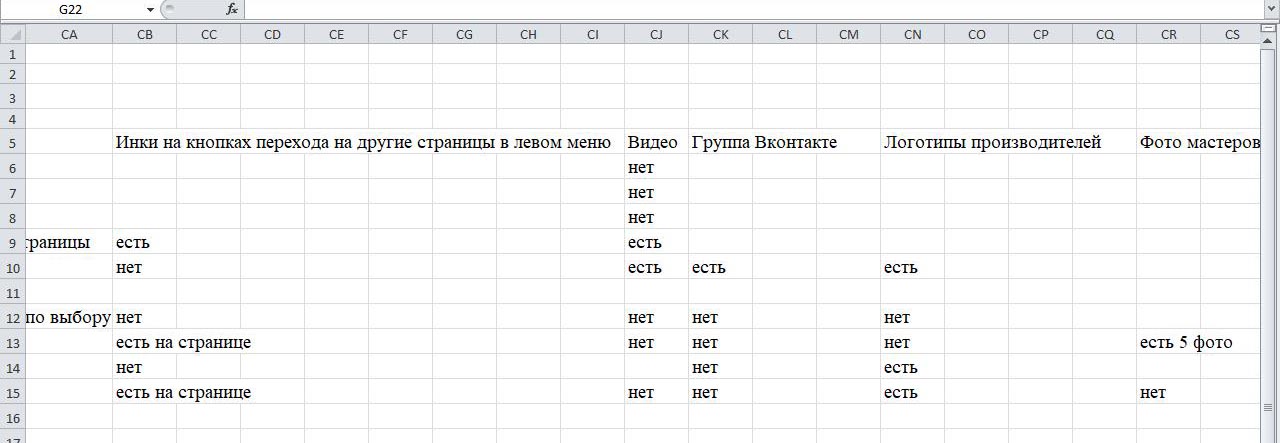Viewport: 1280px width, 443px height.
Task: Click the "Инки на кнопках перехода" cell
Action: 144,143
